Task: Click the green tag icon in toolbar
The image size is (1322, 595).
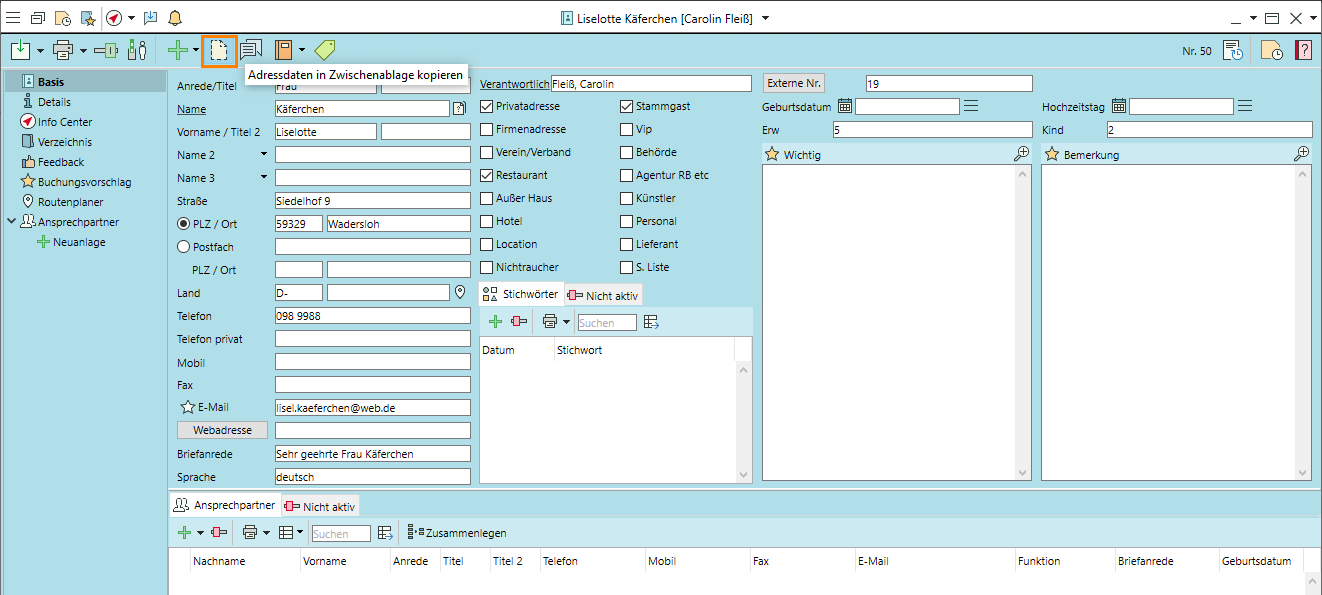Action: pyautogui.click(x=325, y=50)
